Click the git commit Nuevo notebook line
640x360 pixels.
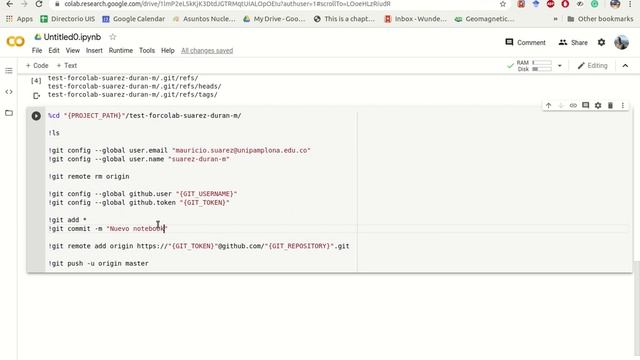[108, 229]
